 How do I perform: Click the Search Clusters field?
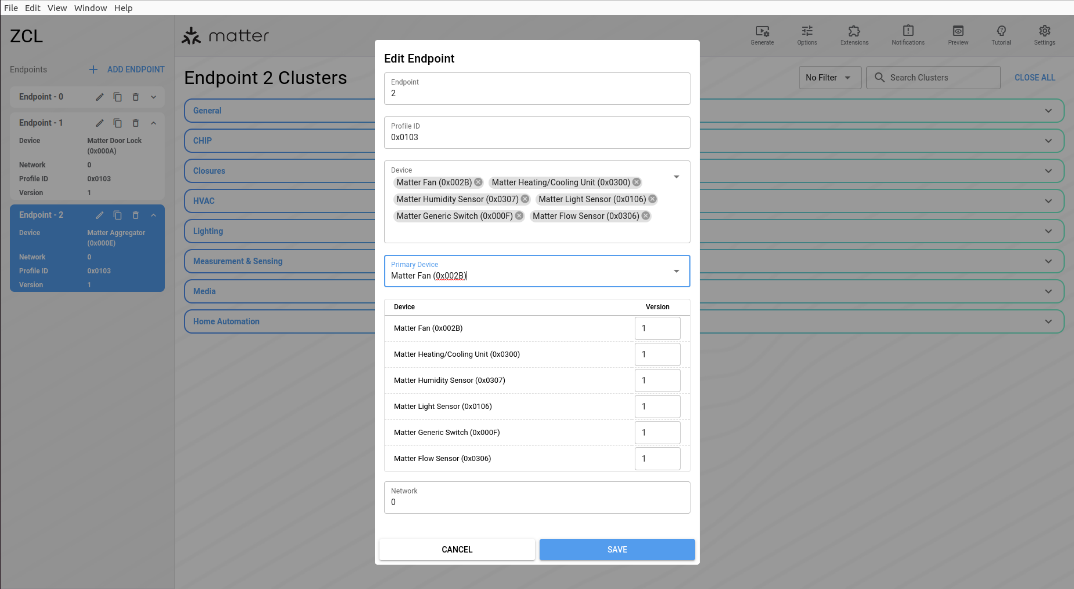click(x=932, y=77)
